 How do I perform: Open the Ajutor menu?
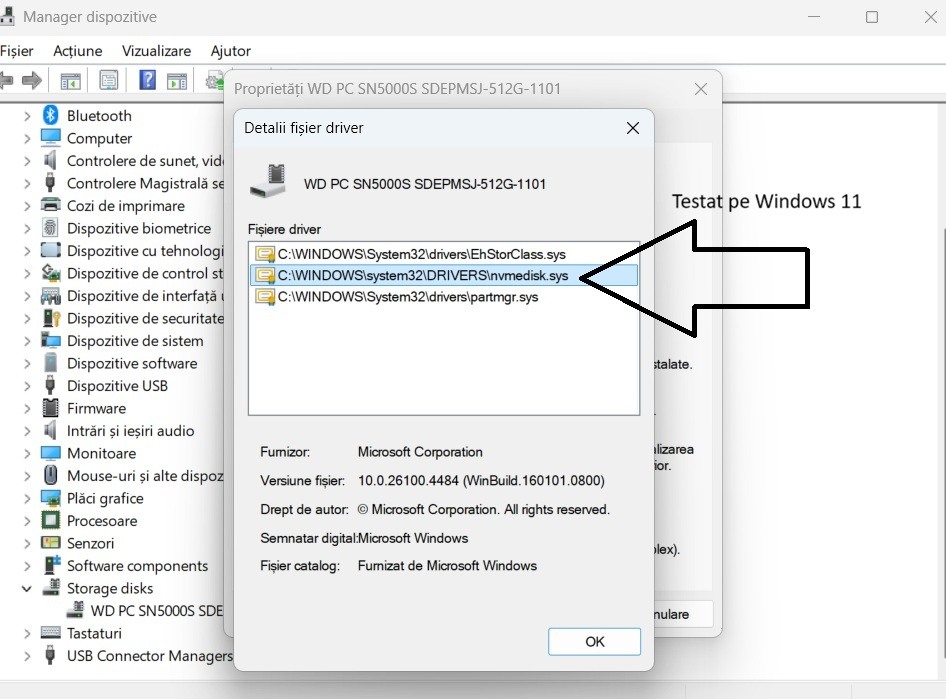(230, 51)
